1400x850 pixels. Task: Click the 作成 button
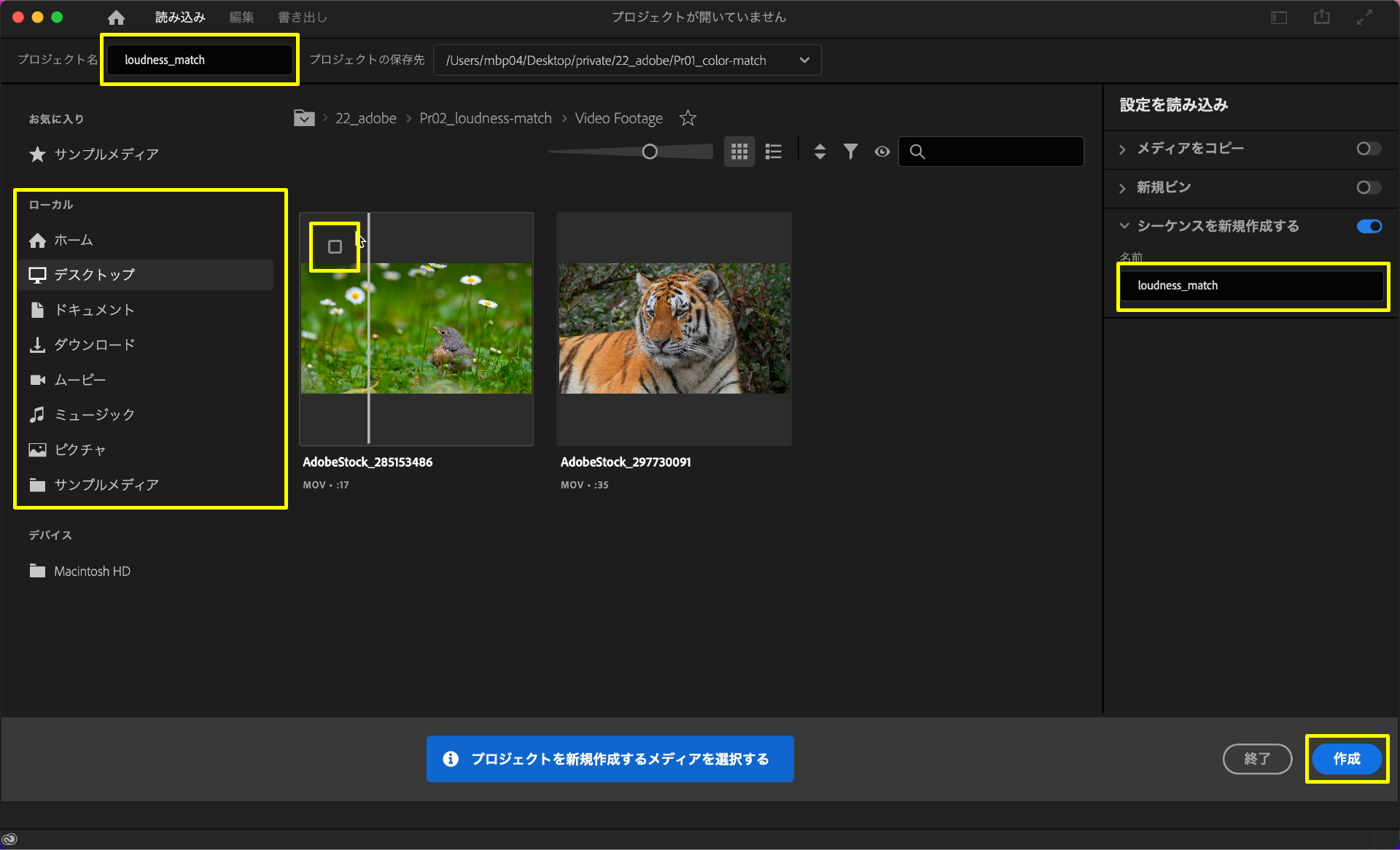[1346, 759]
